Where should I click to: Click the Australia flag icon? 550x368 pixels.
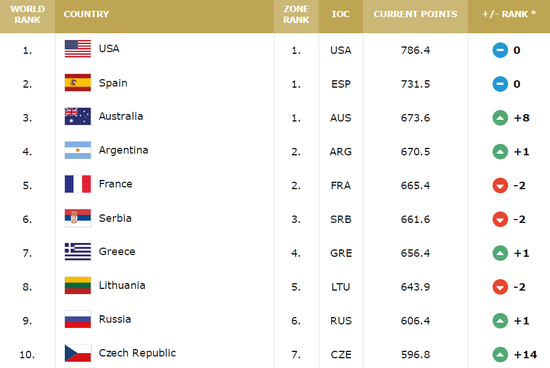(78, 116)
